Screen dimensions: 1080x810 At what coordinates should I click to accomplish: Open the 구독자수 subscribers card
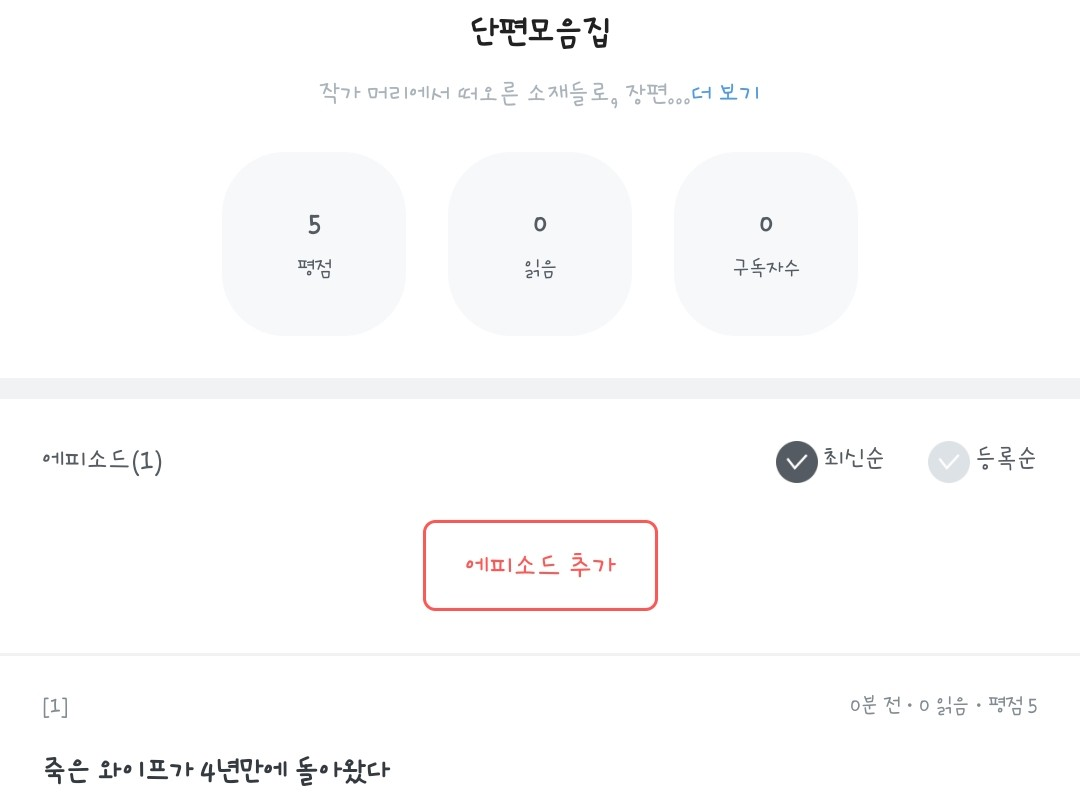pos(766,244)
